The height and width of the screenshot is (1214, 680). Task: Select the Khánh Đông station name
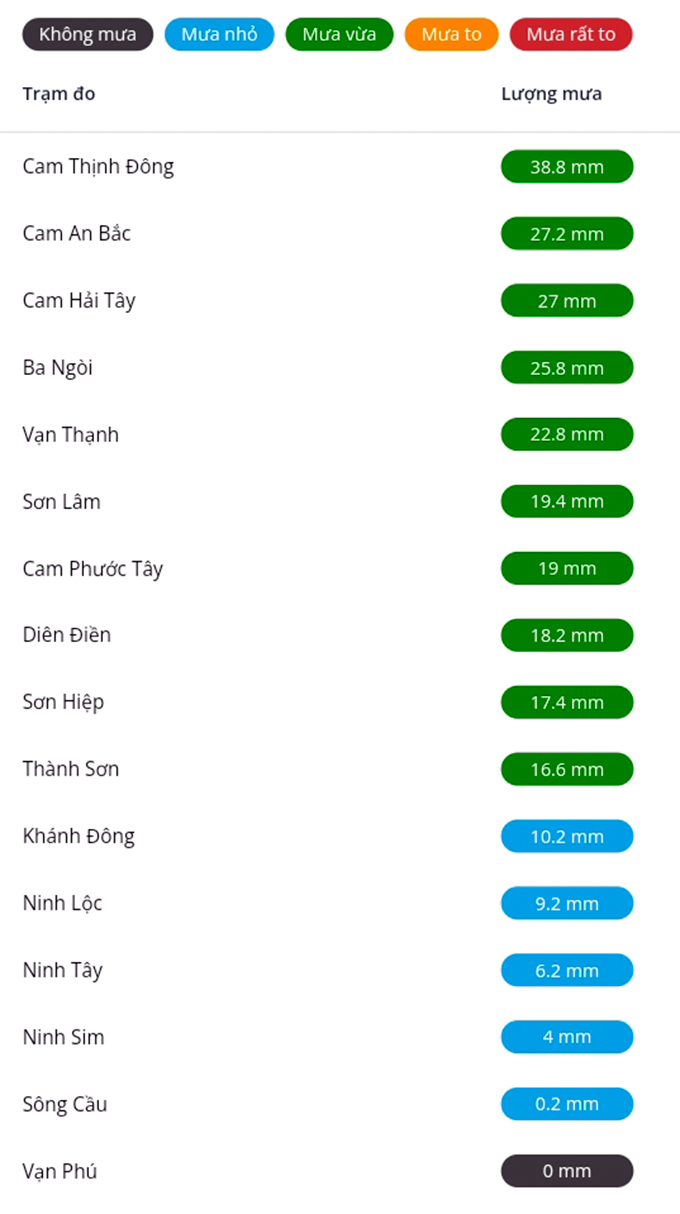point(79,836)
